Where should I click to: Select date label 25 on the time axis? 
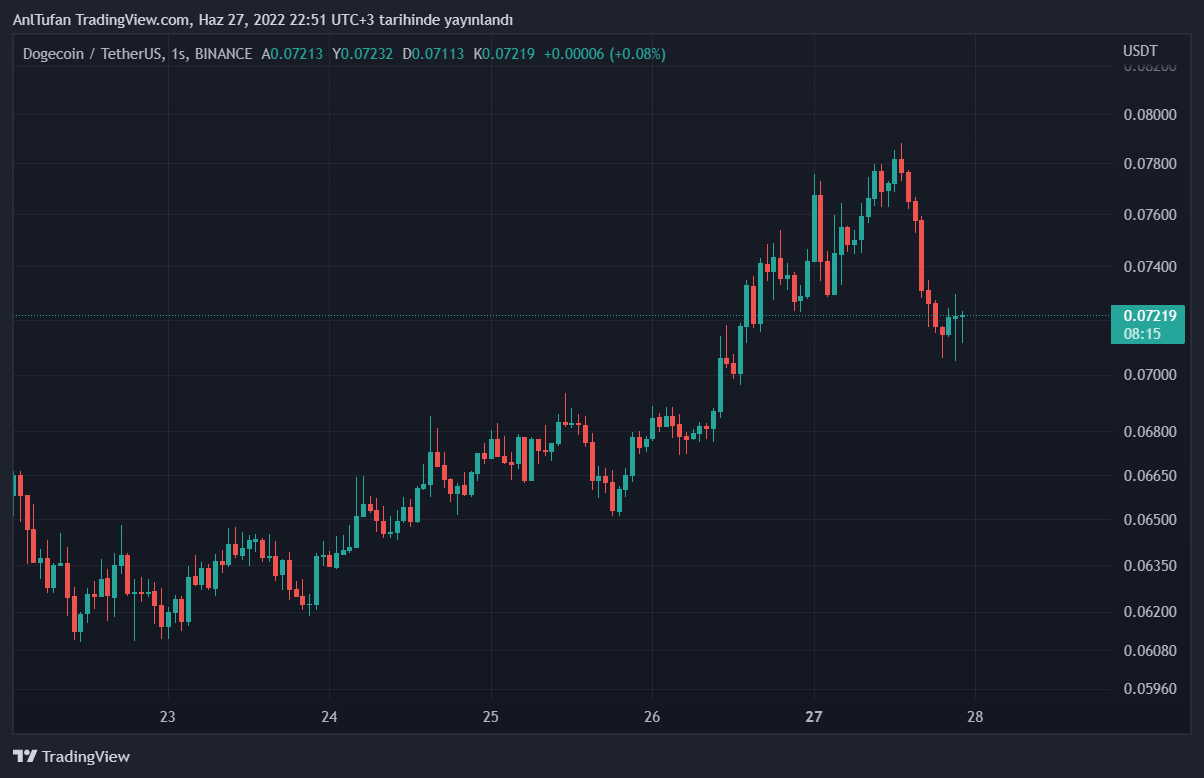pyautogui.click(x=490, y=717)
